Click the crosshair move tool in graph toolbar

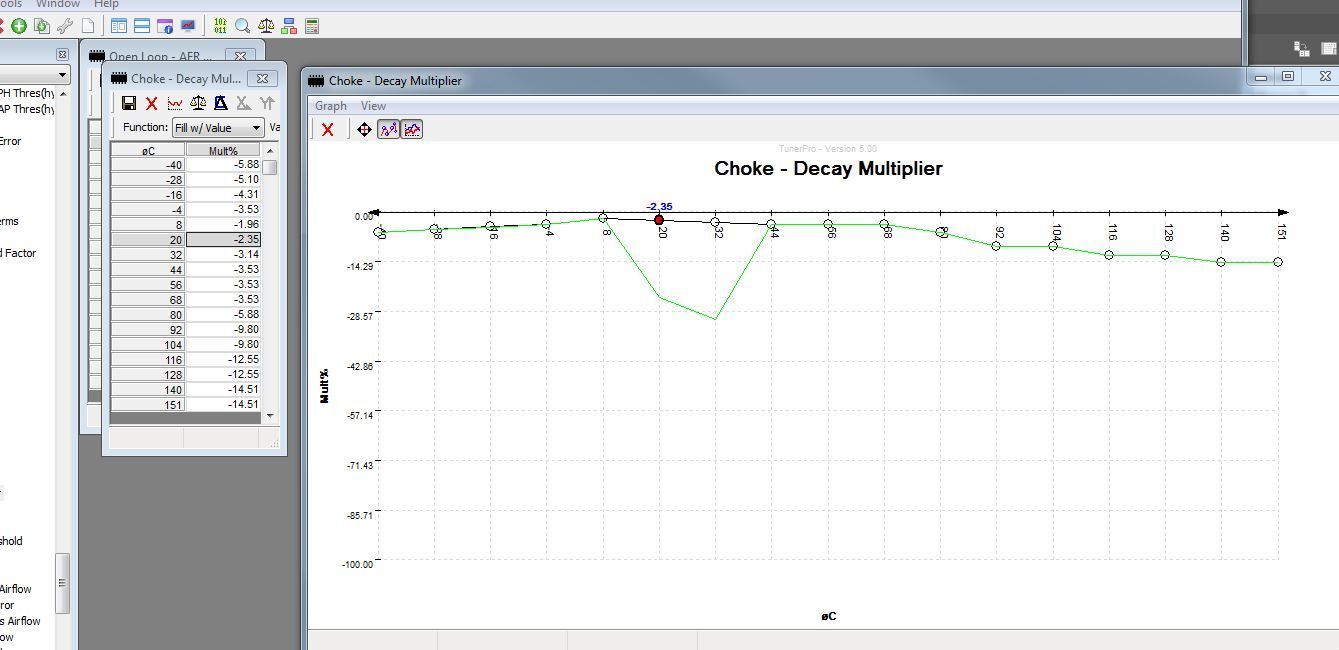(364, 129)
